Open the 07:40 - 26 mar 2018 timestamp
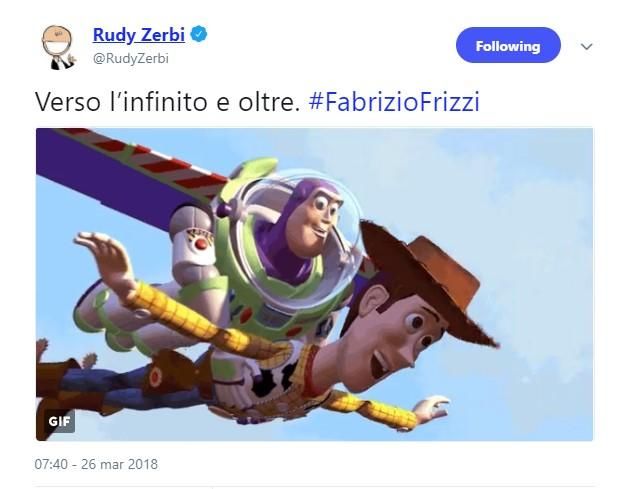Image resolution: width=624 pixels, height=489 pixels. 96,464
